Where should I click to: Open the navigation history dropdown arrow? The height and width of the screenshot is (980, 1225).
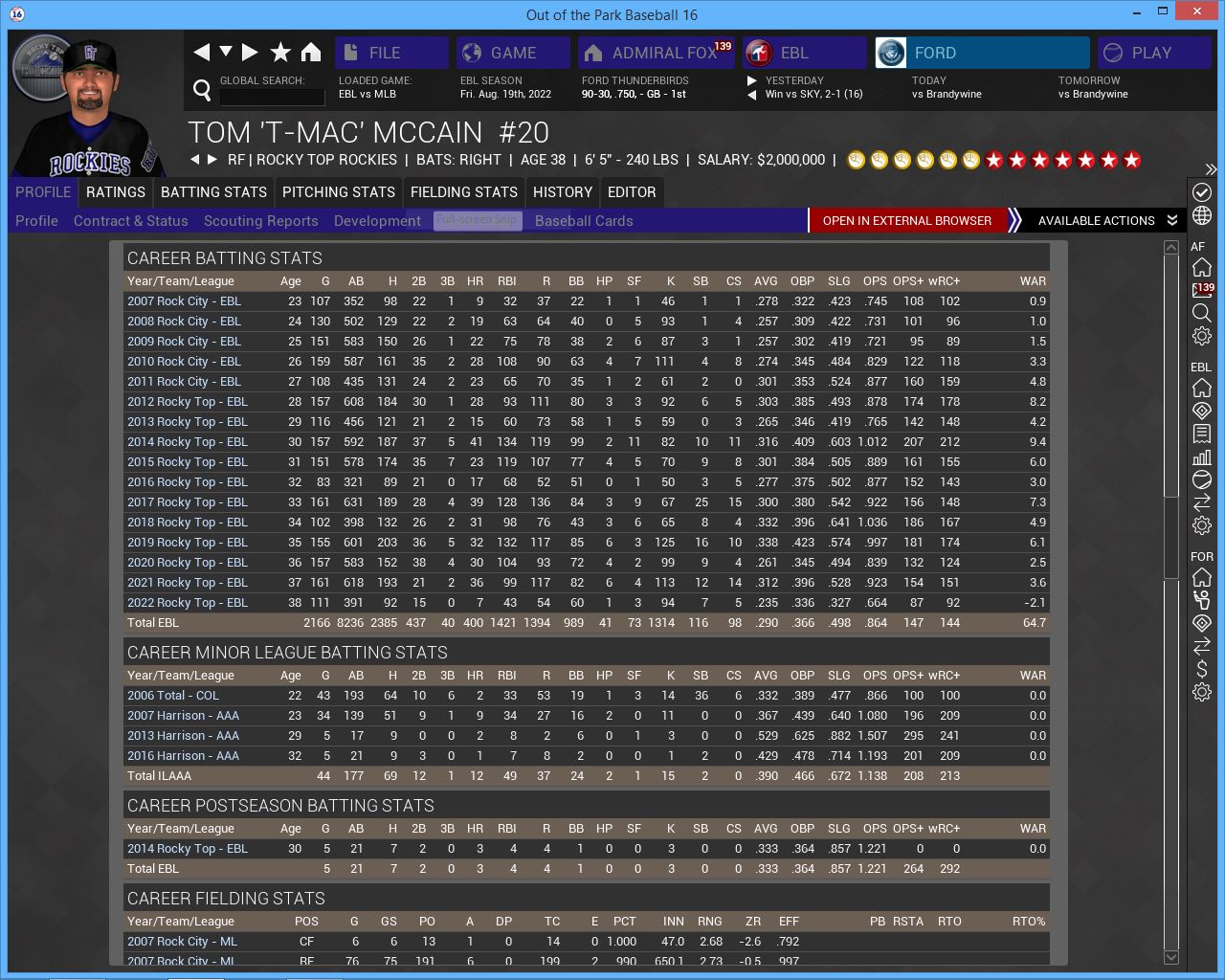click(226, 52)
